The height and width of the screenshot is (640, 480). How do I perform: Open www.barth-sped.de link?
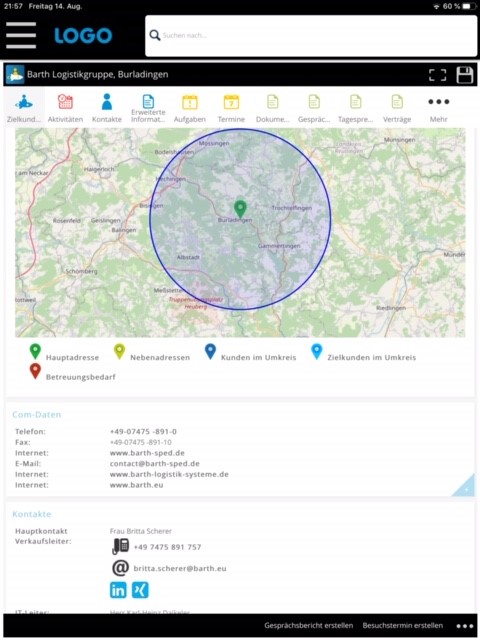[147, 453]
